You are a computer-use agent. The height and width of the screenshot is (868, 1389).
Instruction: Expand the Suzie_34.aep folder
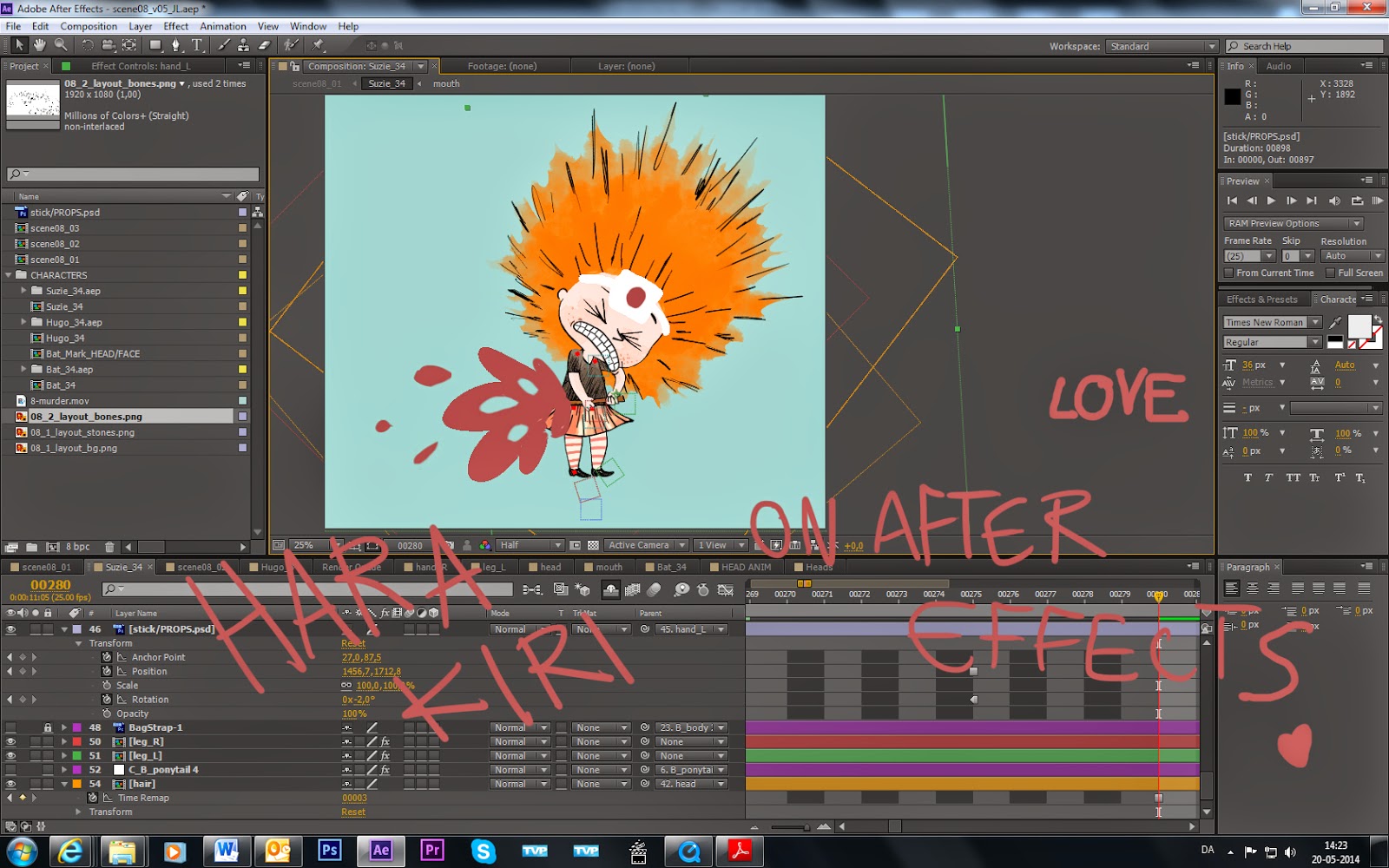click(24, 291)
